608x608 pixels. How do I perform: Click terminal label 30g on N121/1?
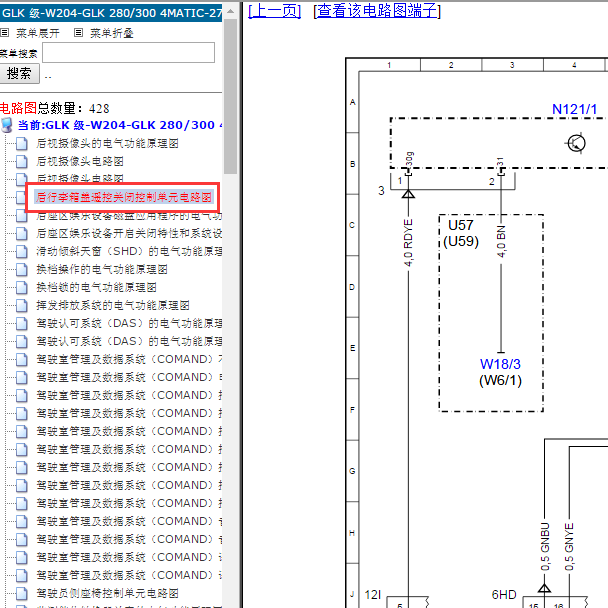click(x=410, y=159)
